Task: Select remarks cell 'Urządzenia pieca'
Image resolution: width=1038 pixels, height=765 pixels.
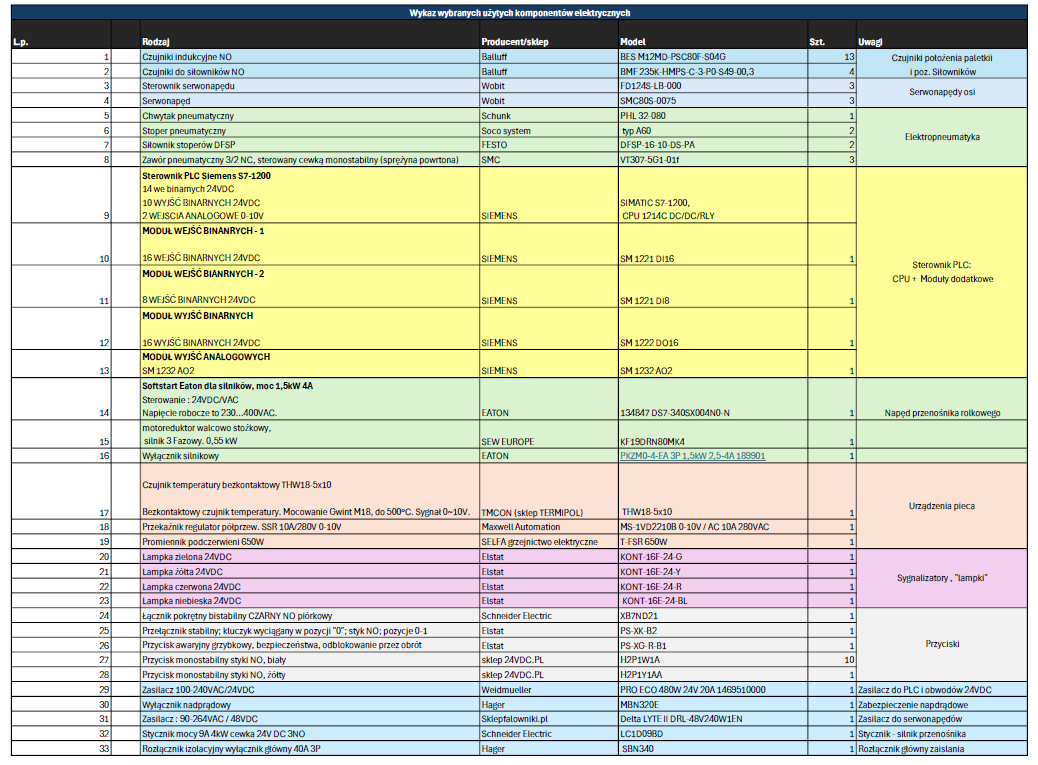Action: click(942, 506)
